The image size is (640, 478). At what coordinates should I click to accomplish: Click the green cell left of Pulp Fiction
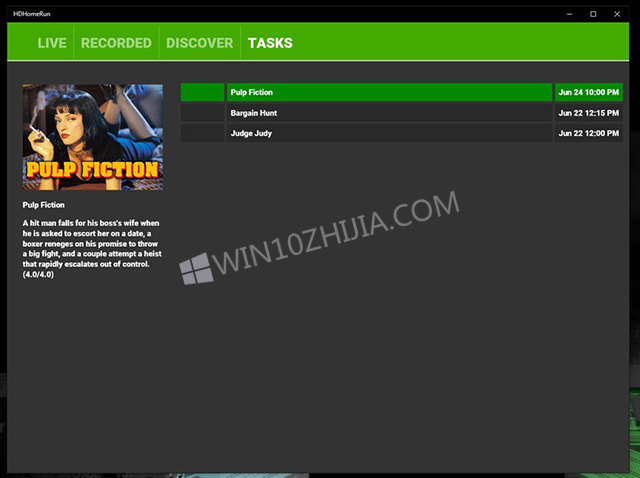[x=202, y=92]
